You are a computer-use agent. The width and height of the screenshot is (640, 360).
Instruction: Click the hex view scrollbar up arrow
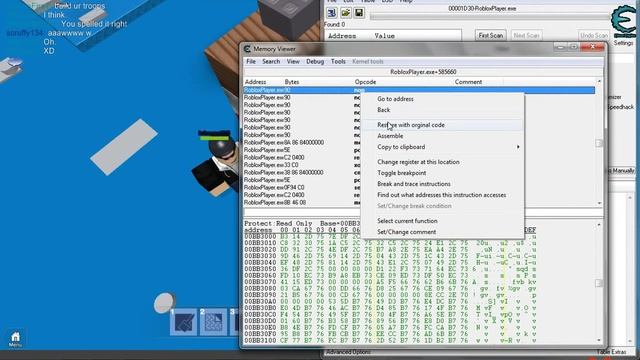tap(599, 224)
